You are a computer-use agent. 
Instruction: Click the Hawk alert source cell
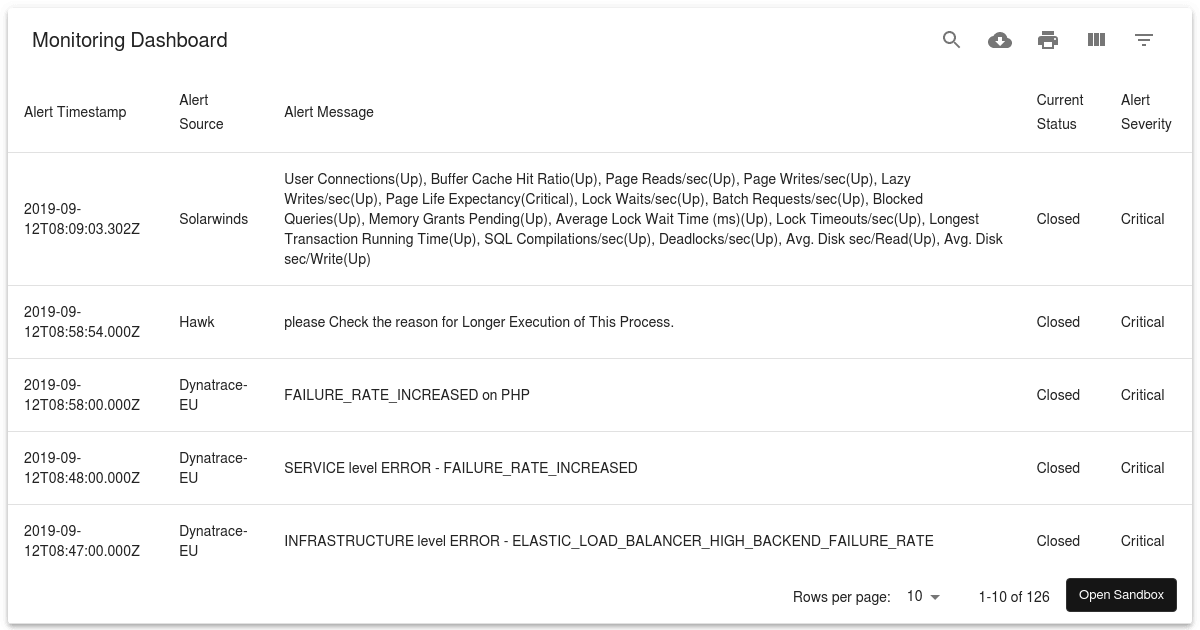pyautogui.click(x=197, y=322)
